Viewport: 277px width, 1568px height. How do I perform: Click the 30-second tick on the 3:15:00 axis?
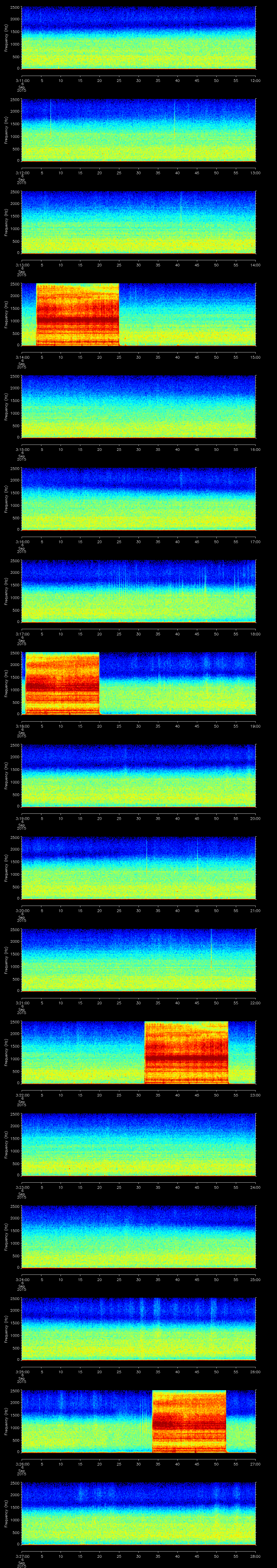[x=138, y=449]
